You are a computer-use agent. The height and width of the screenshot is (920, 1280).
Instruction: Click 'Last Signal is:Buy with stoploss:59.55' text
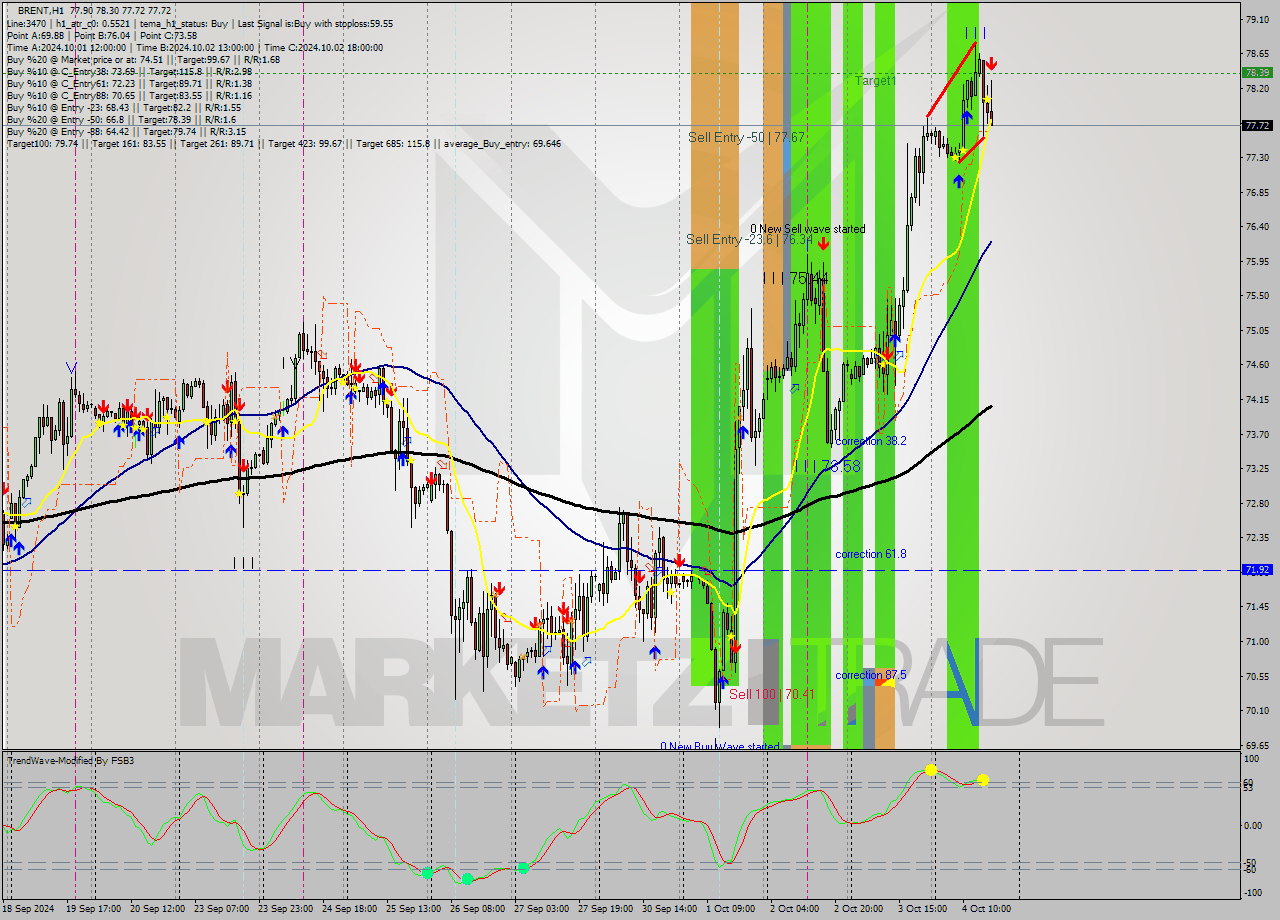313,23
